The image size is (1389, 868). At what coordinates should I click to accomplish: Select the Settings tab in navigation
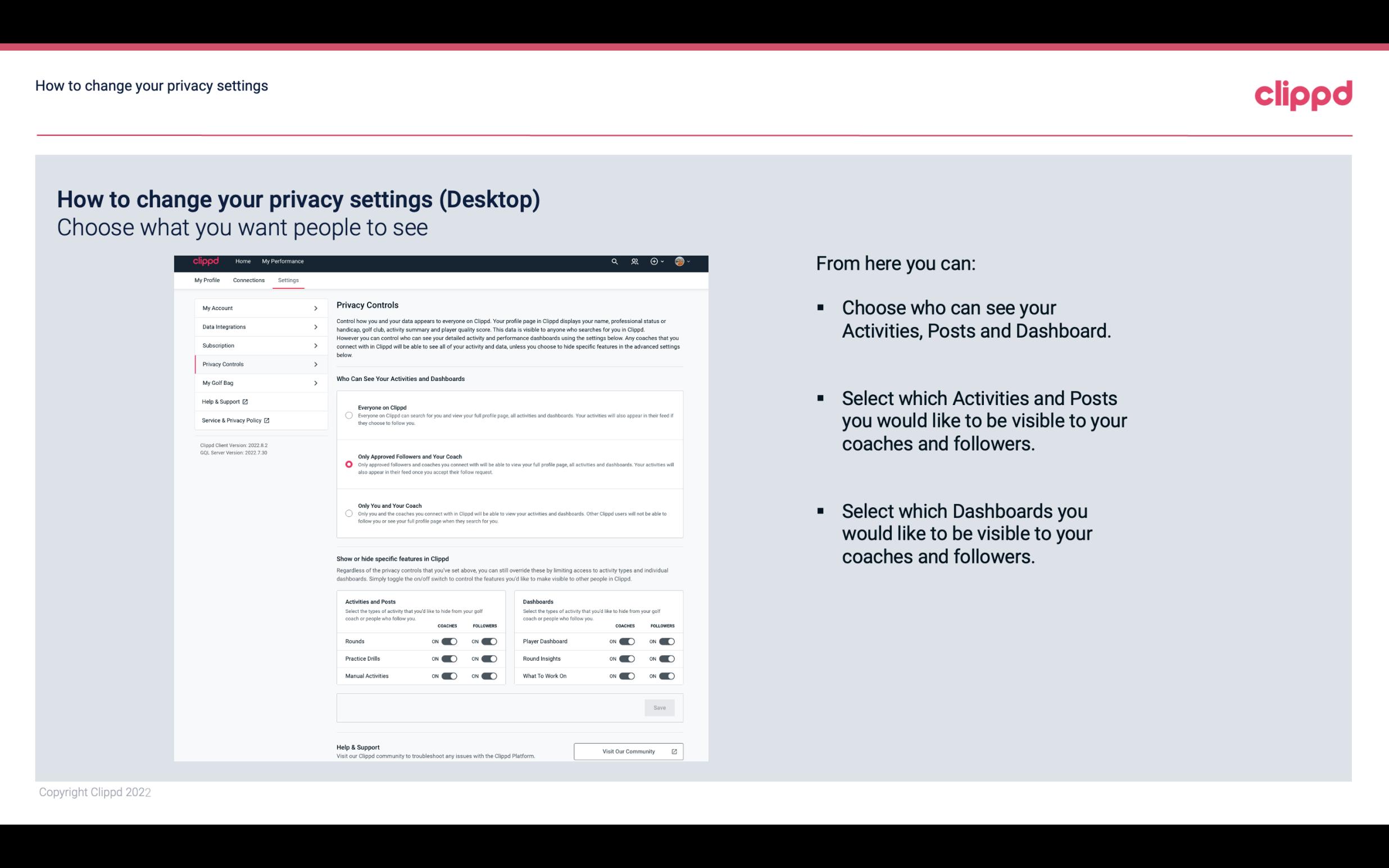289,280
